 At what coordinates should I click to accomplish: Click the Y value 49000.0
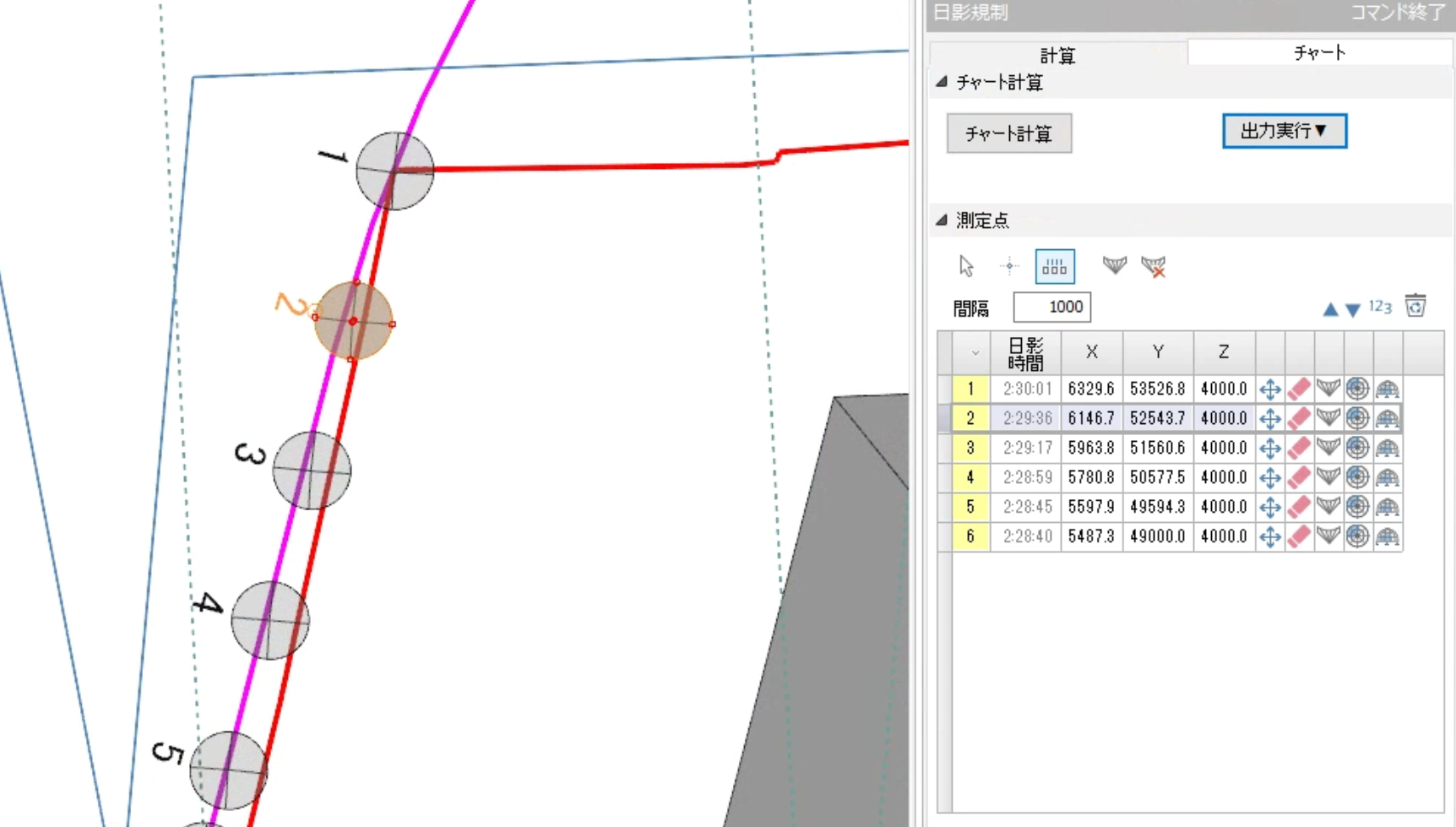[x=1158, y=537]
